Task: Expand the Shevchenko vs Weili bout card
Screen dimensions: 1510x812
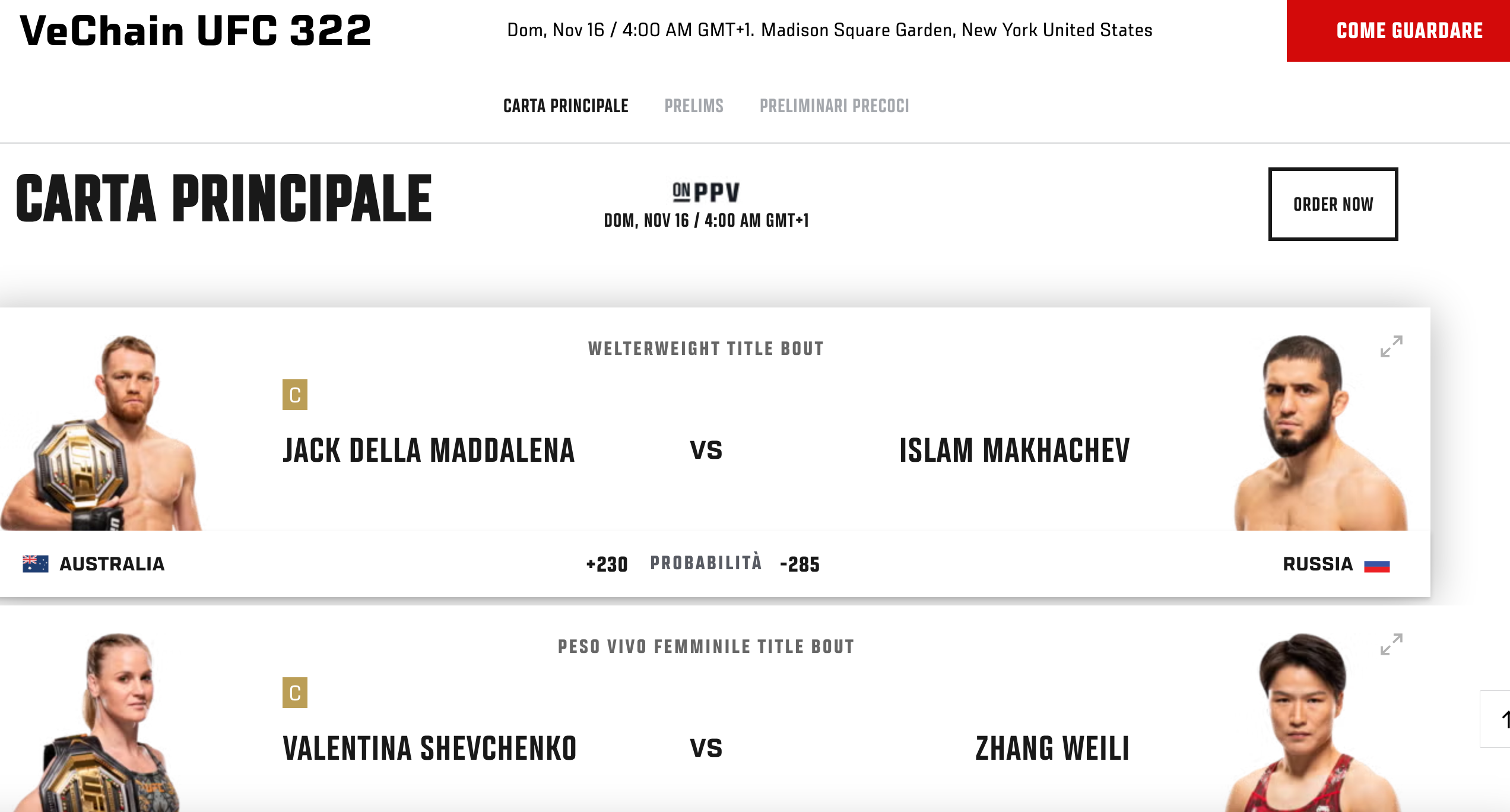Action: [x=1391, y=645]
